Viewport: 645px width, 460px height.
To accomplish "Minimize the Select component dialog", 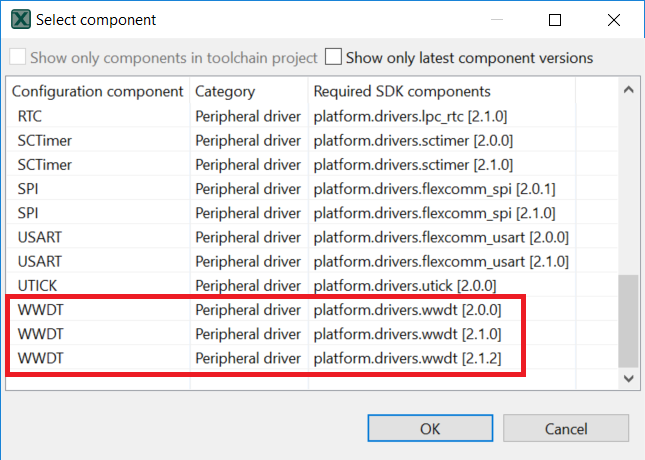I will [x=499, y=19].
